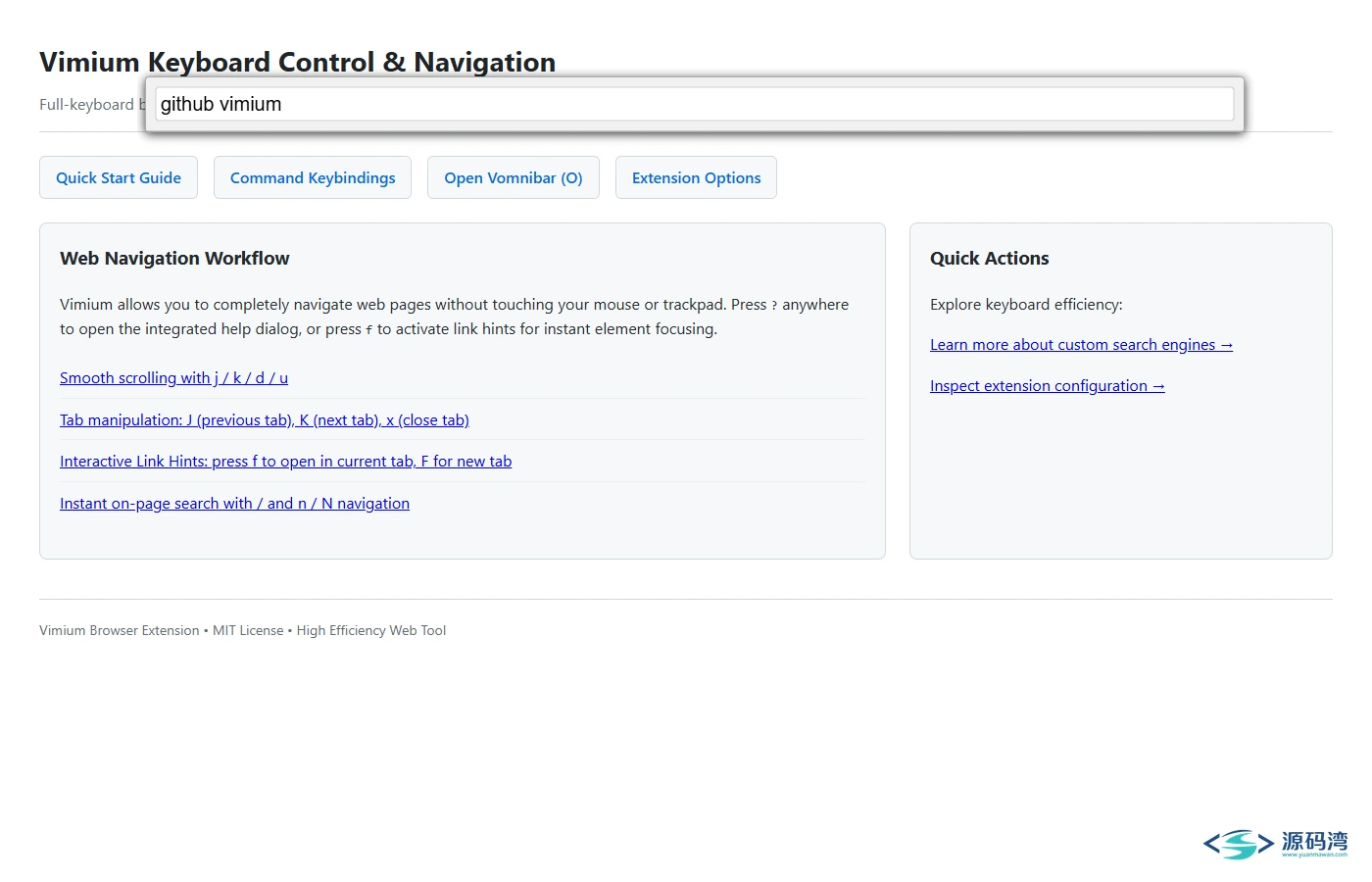
Task: Click the Web Navigation Workflow description paragraph
Action: [x=455, y=317]
